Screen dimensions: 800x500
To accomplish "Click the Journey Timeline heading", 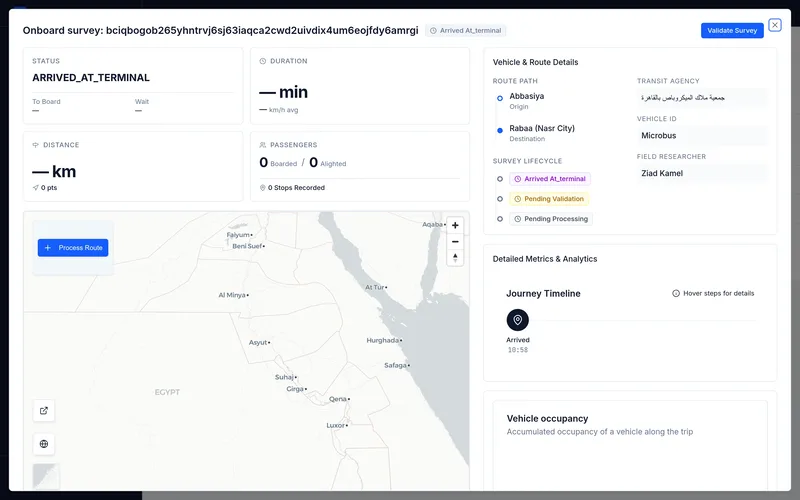I will pos(543,293).
